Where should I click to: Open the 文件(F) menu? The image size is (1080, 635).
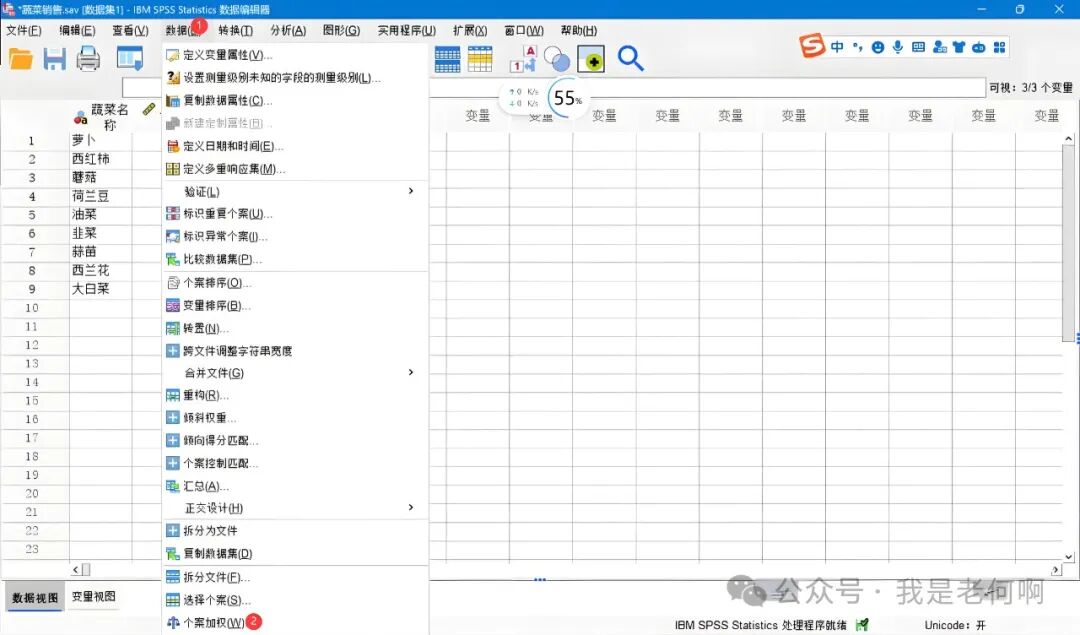pyautogui.click(x=24, y=30)
